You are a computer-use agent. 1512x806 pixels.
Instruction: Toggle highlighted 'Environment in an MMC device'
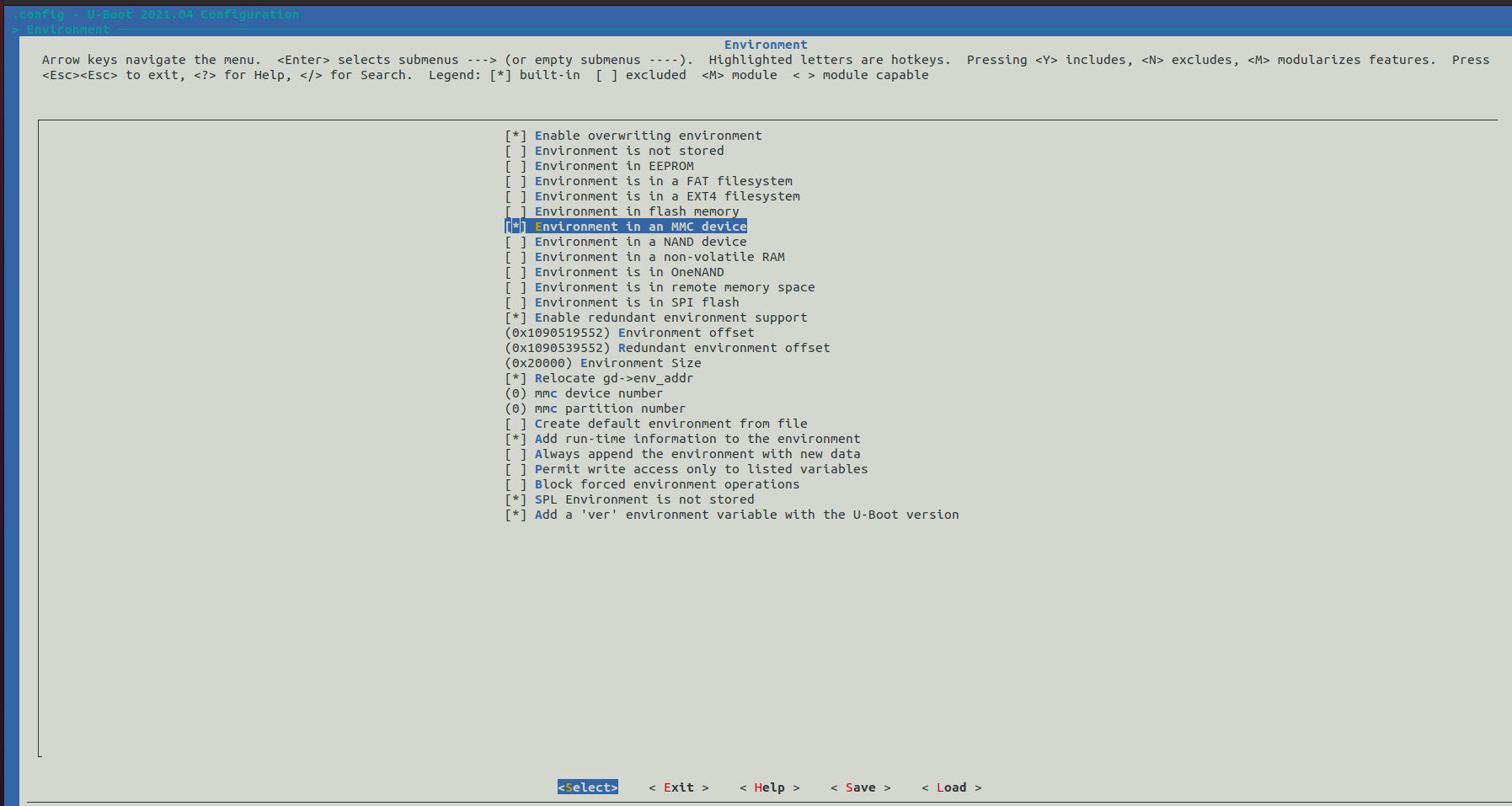(x=626, y=227)
